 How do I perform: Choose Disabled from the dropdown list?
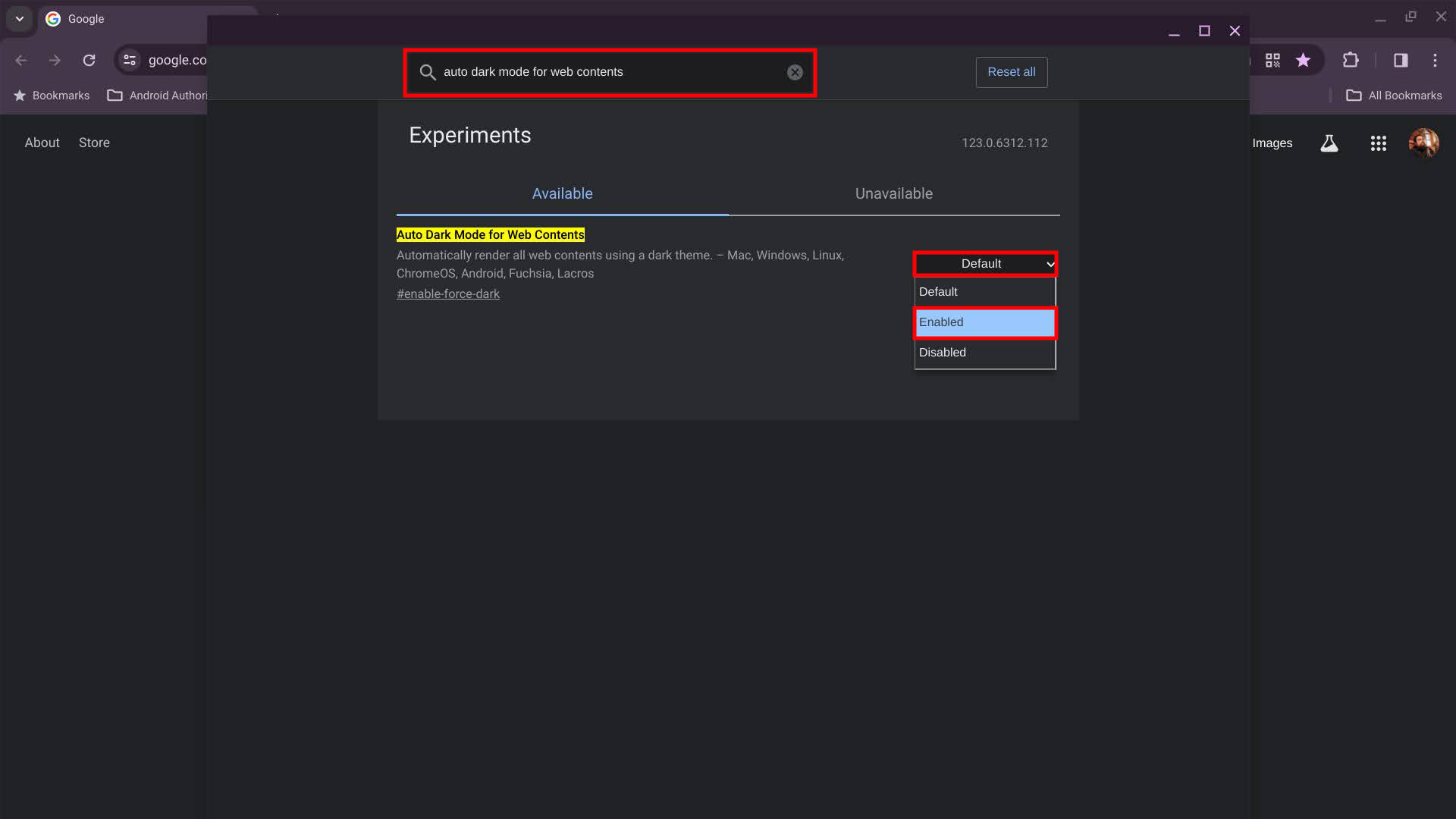coord(984,353)
